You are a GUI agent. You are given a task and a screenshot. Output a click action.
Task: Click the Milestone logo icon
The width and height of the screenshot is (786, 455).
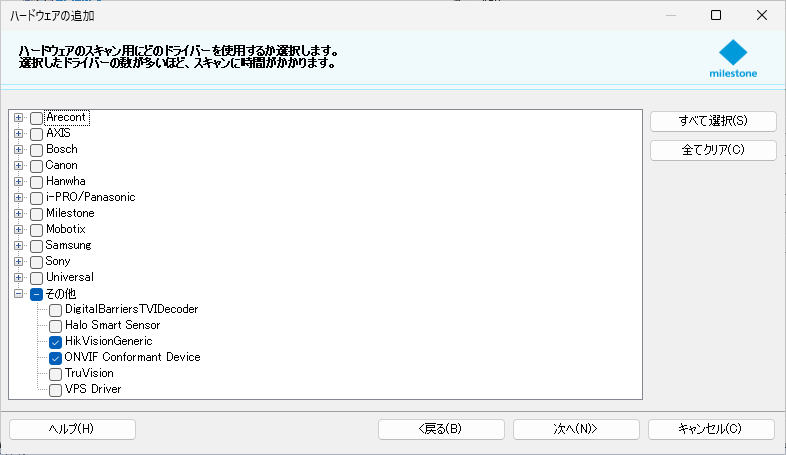733,59
